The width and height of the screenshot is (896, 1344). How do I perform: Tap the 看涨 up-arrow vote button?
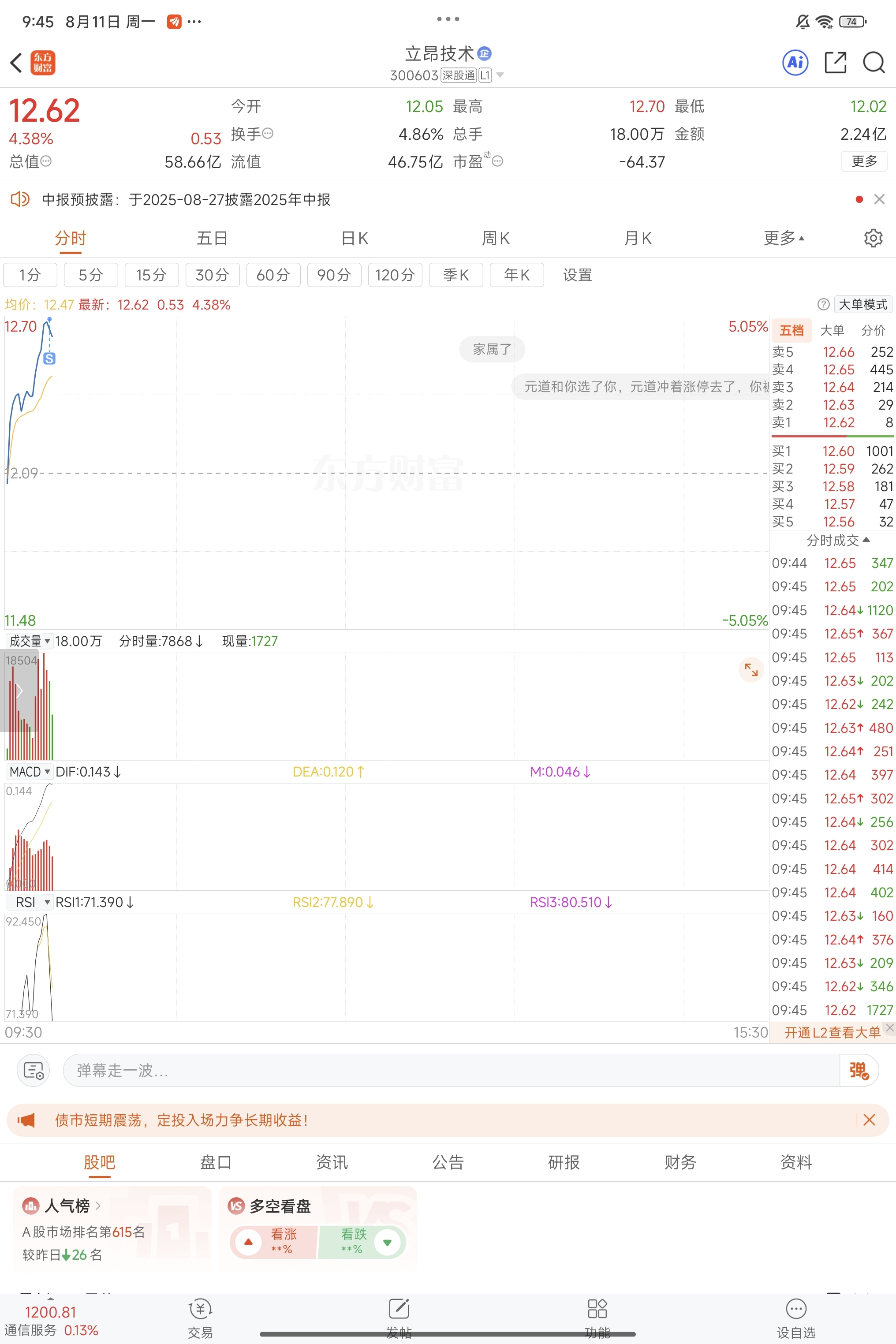coord(249,1242)
